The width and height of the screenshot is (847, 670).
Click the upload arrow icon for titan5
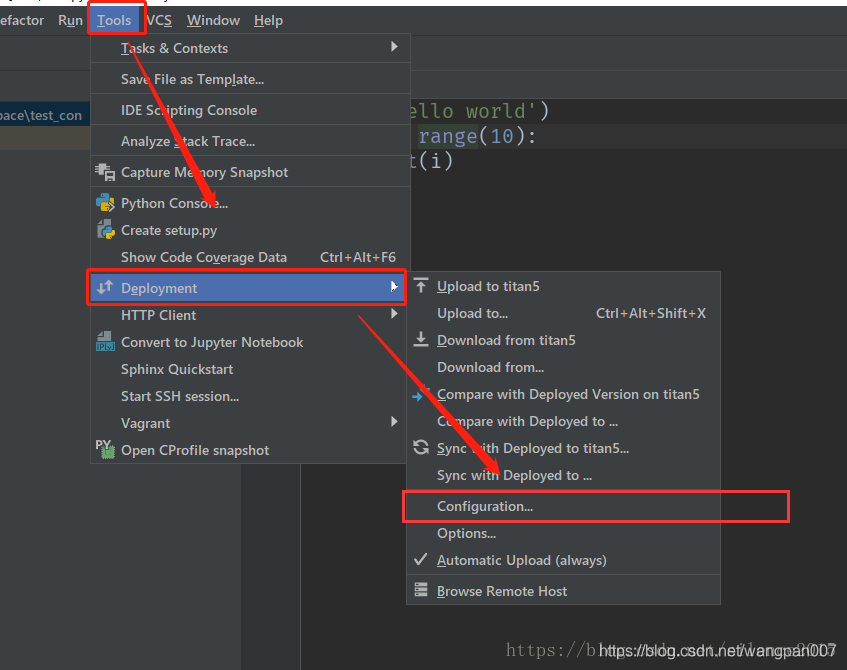coord(421,285)
